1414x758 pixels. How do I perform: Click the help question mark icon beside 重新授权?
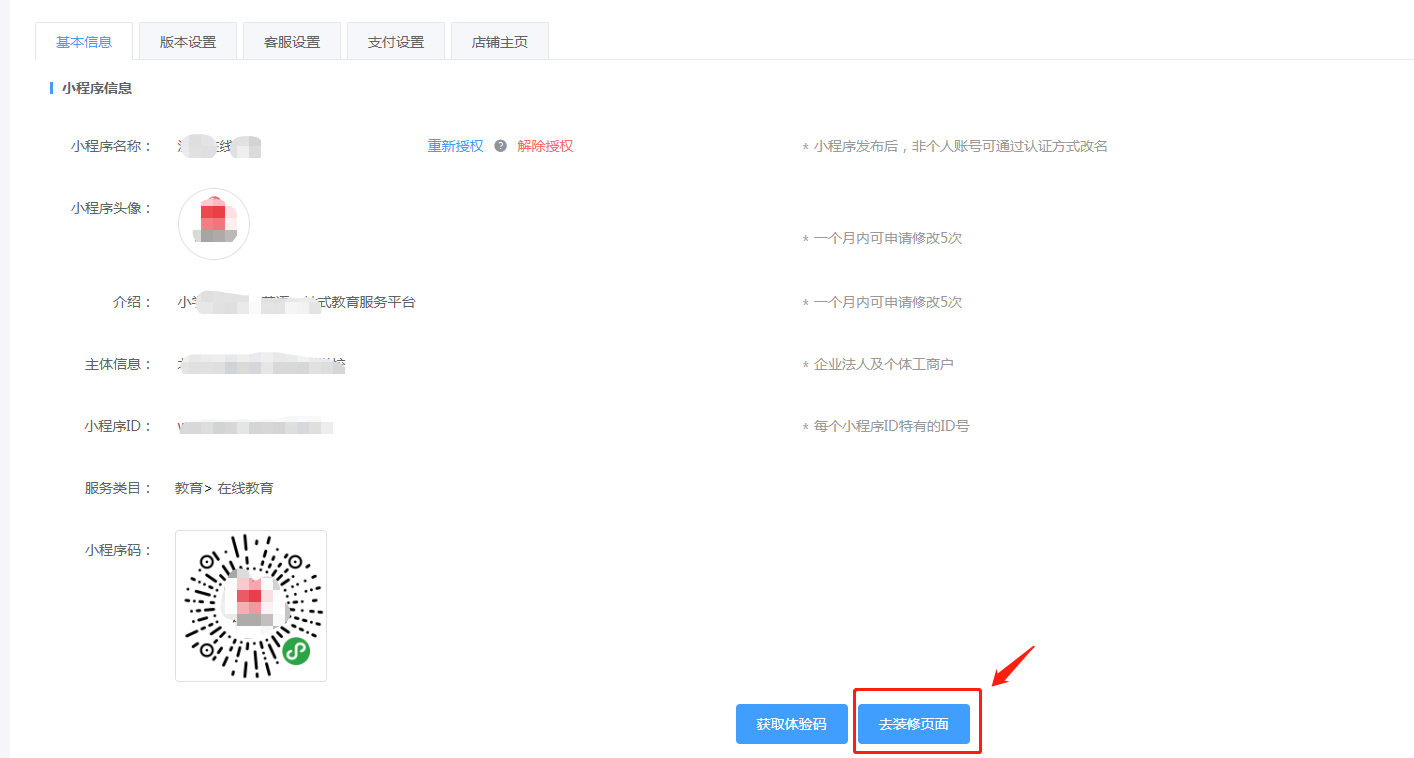coord(500,146)
